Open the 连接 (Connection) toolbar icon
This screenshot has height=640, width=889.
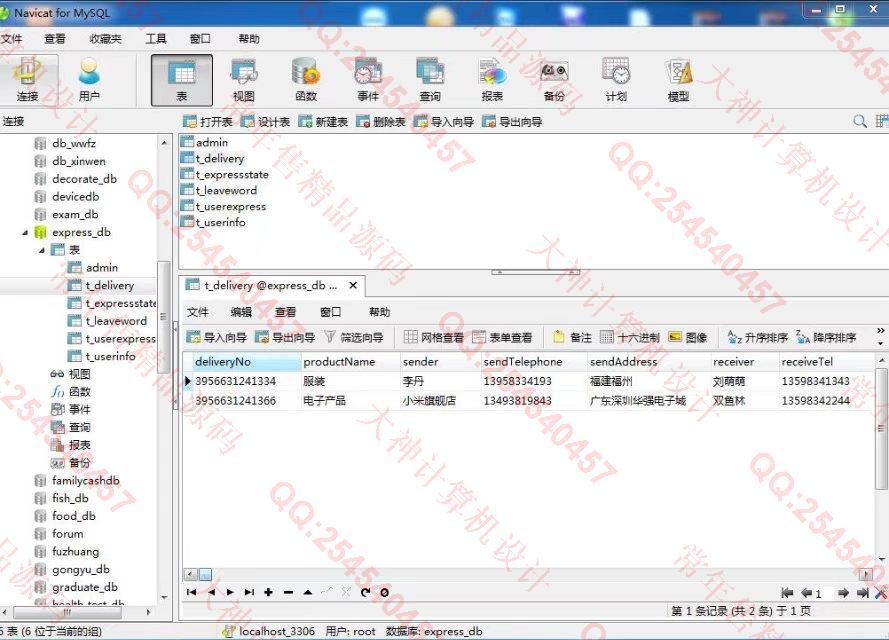[27, 79]
